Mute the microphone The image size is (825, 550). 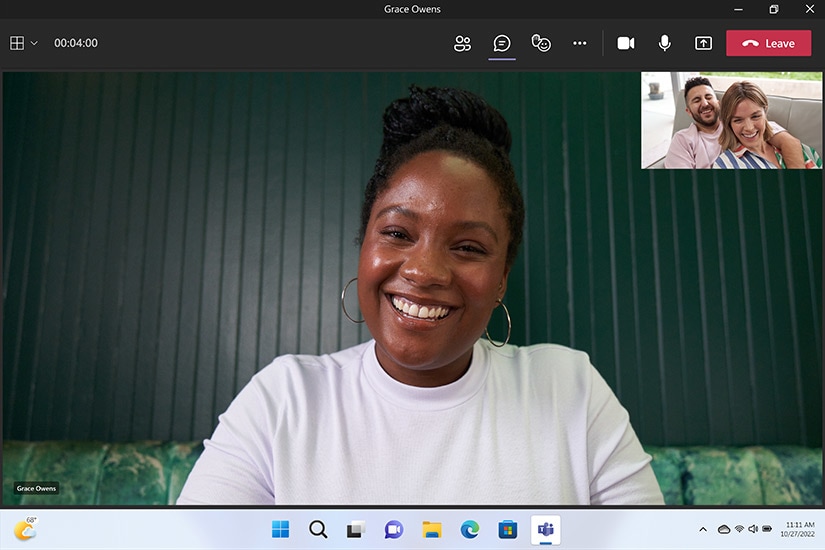664,43
